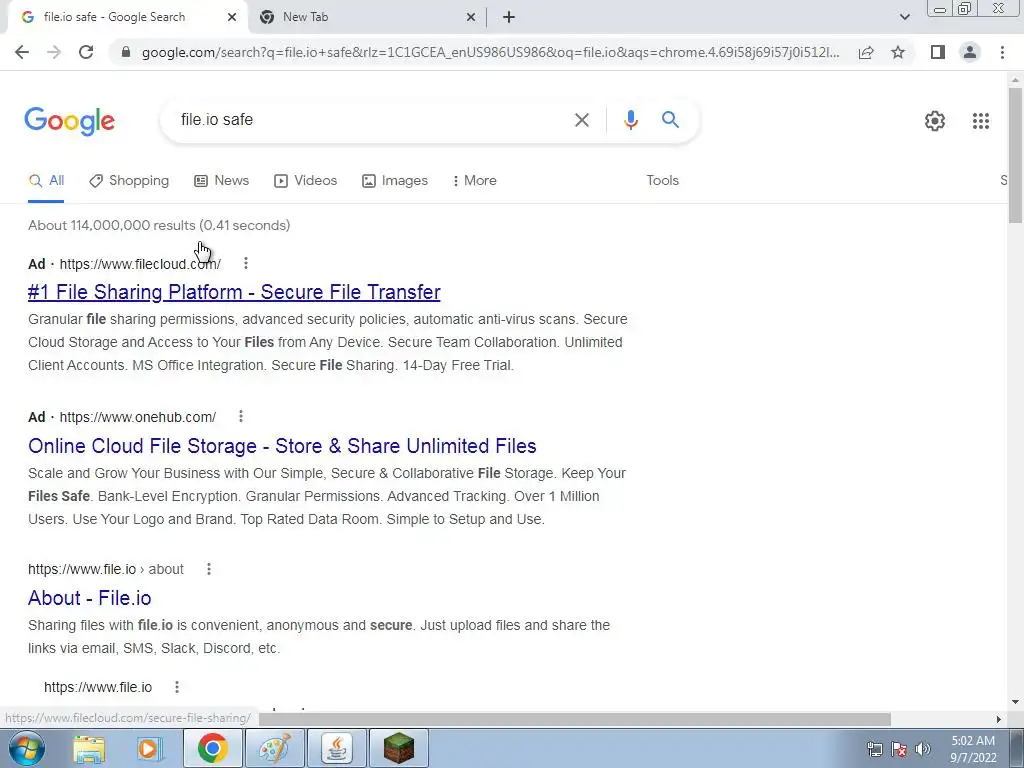Open the Java app in taskbar
The height and width of the screenshot is (768, 1024).
(337, 749)
